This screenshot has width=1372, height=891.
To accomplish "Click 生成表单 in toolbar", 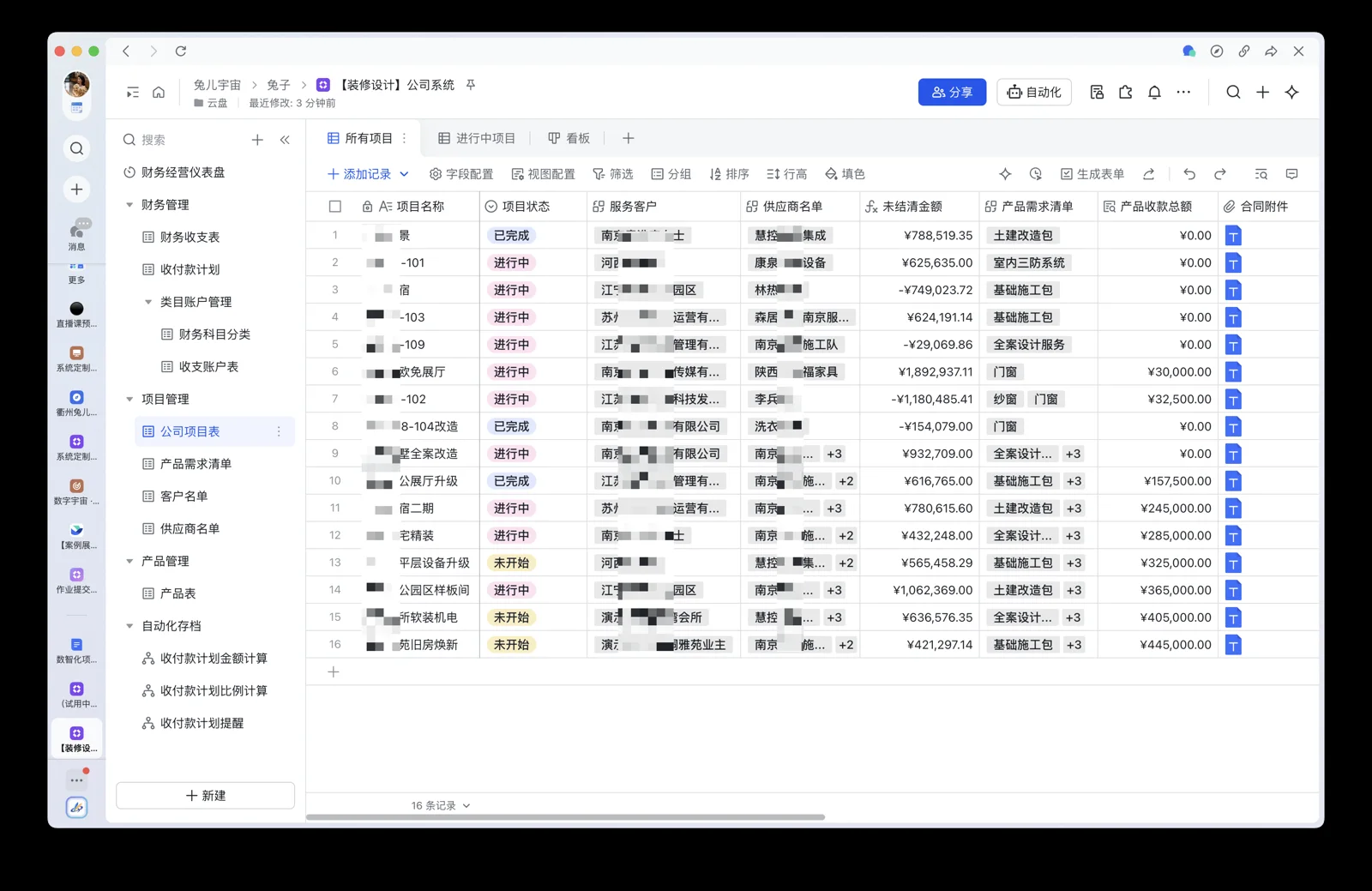I will click(1092, 174).
